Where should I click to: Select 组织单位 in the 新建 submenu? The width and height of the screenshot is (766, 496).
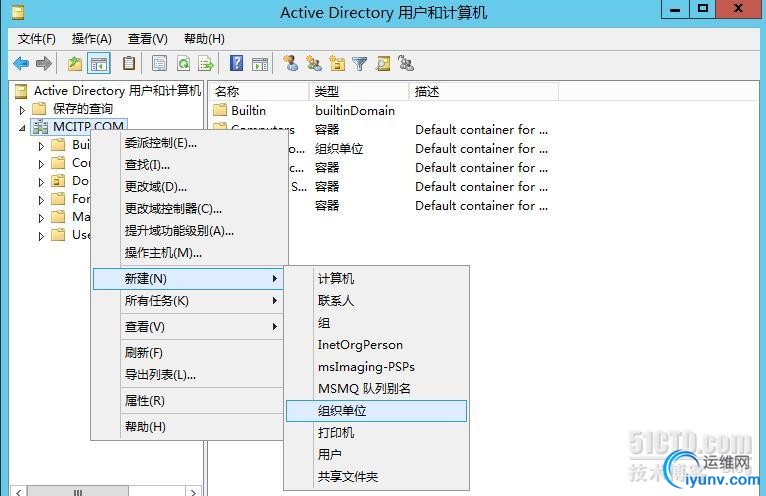(376, 411)
